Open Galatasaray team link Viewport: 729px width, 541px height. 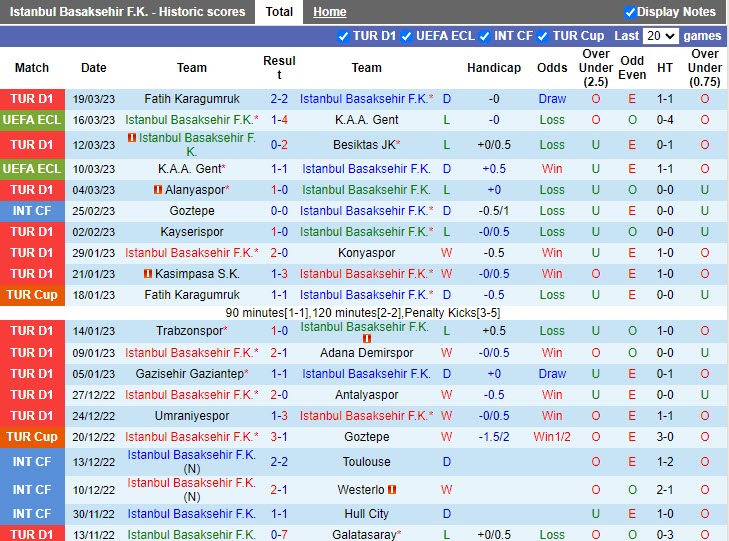point(366,534)
